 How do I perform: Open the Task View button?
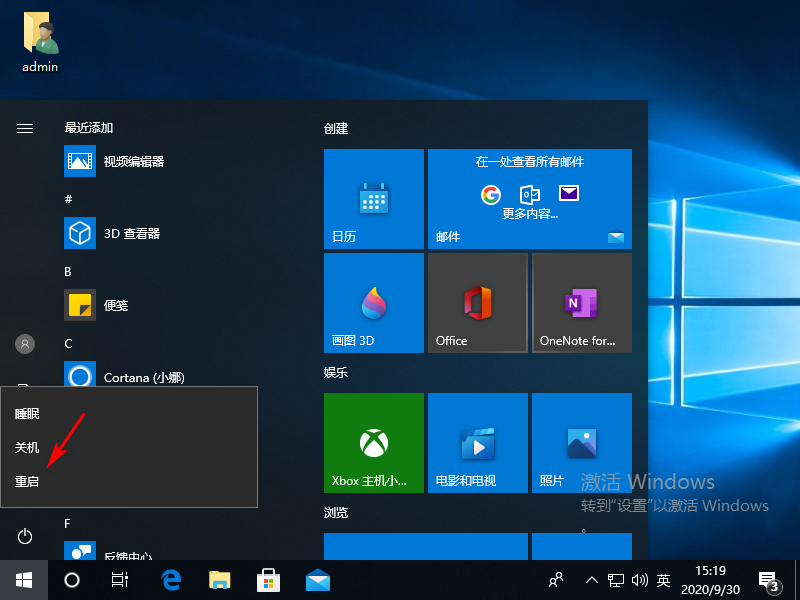pos(120,580)
